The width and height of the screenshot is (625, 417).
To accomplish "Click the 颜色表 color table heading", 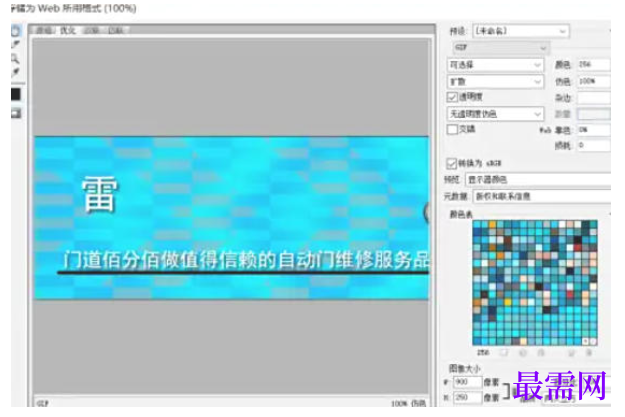I will pos(461,214).
